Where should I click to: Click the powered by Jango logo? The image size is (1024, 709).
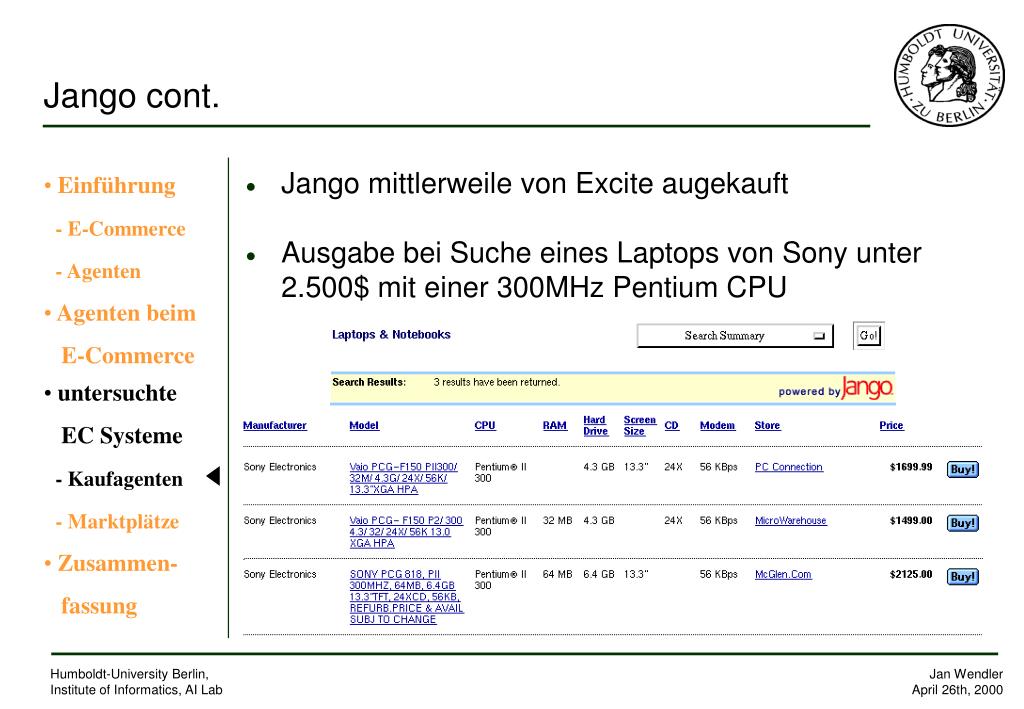pos(835,388)
